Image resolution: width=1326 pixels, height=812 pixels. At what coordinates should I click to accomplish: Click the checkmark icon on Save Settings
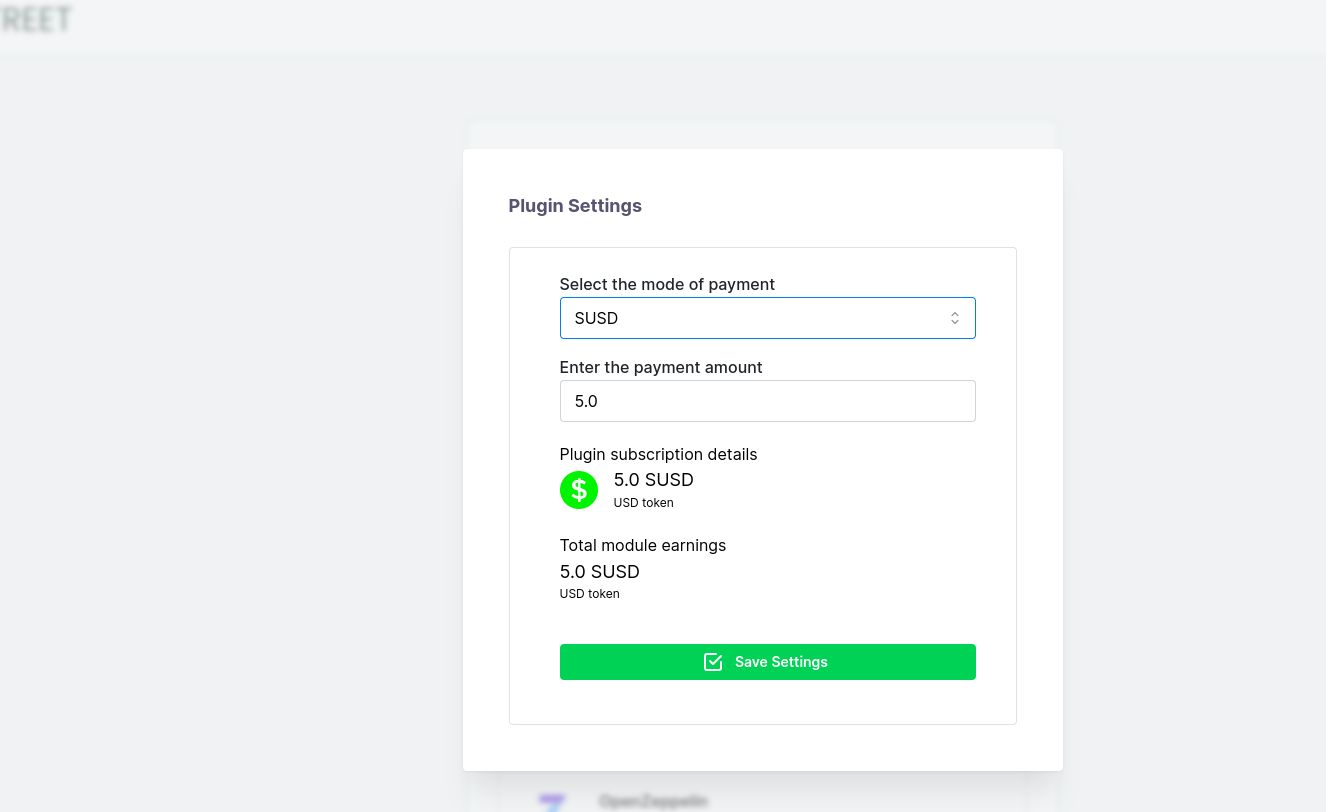click(x=713, y=662)
